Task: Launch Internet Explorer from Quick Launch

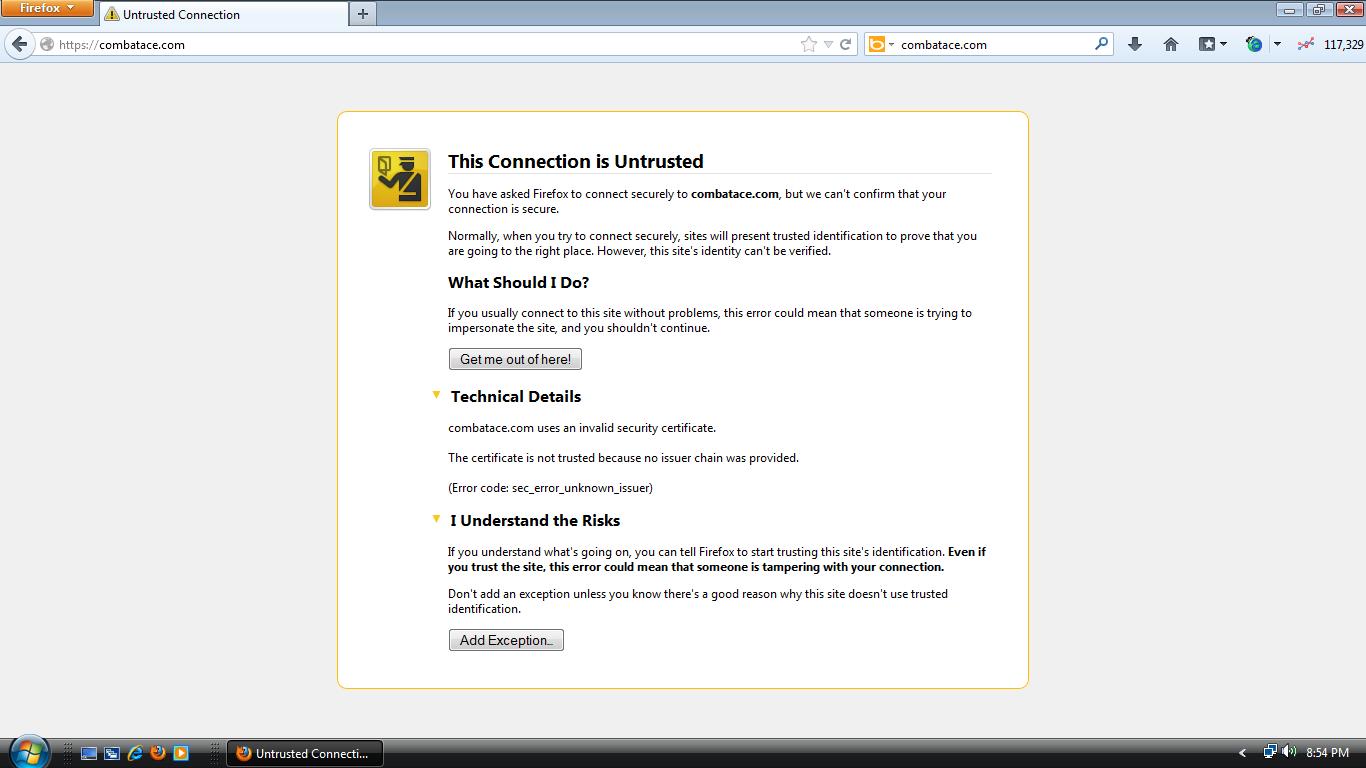Action: pyautogui.click(x=135, y=753)
